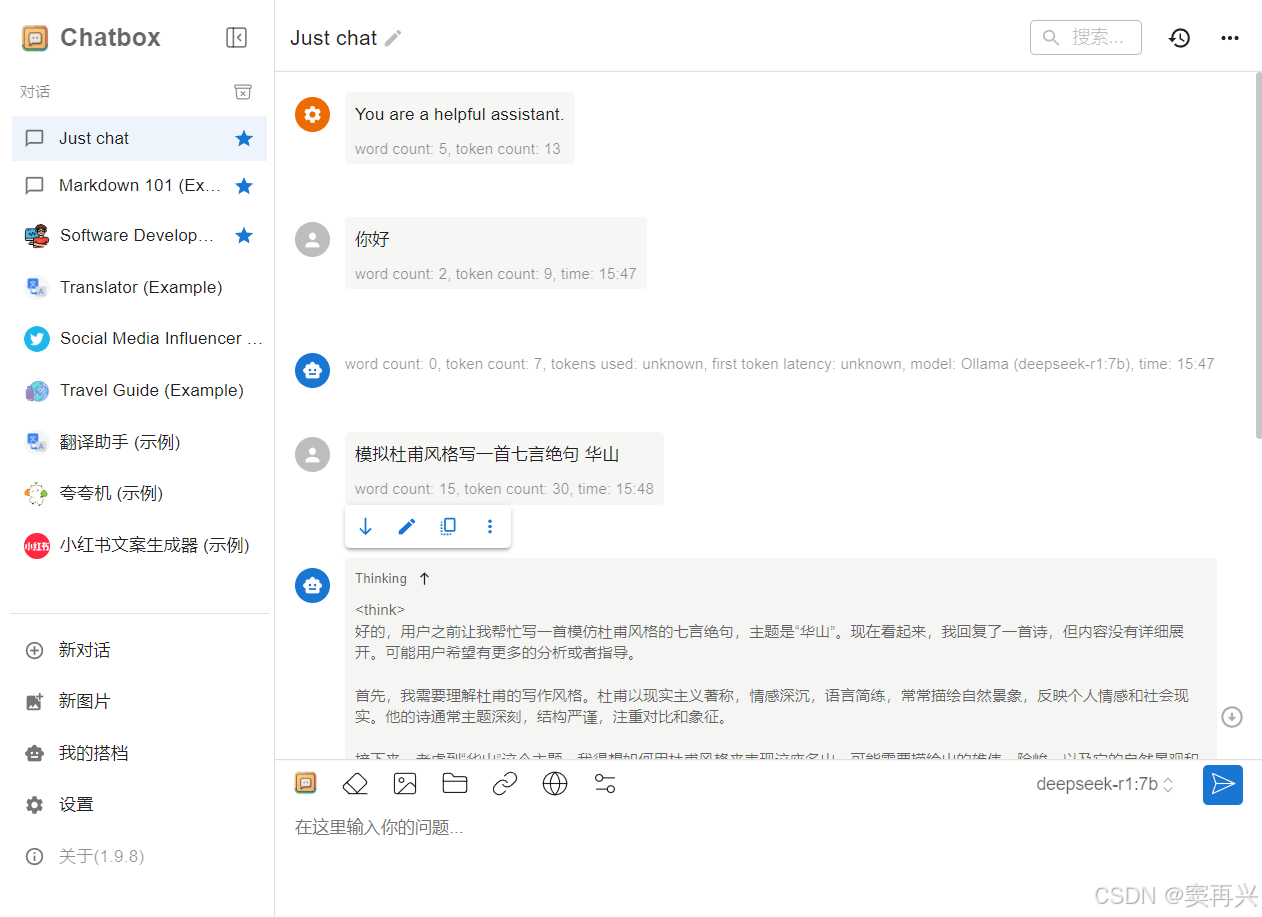Click the down arrow in the message action toolbar
Screen dimensions: 1262x917
pos(365,527)
